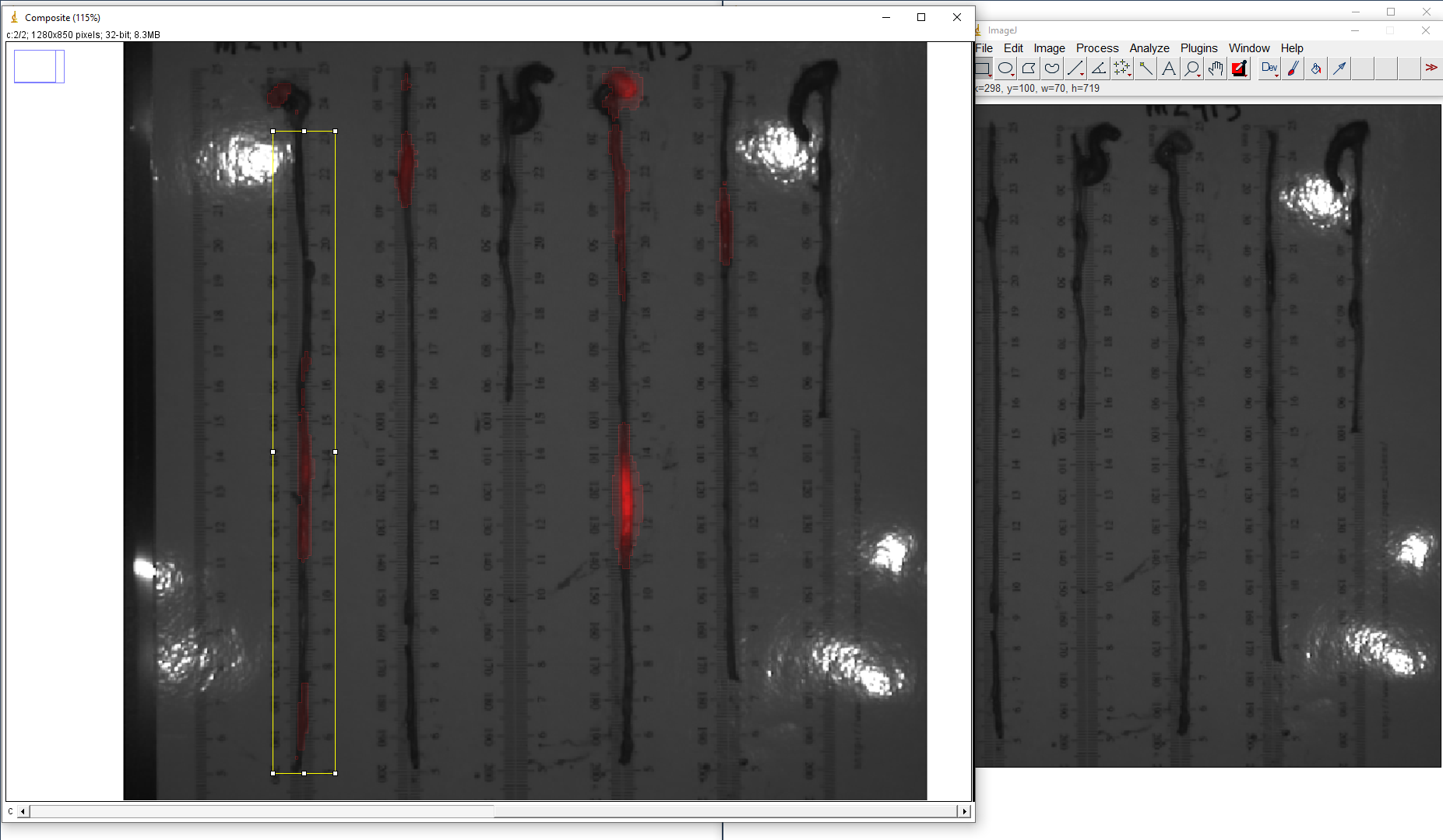Click the zoom indicator thumbnail in Composite
The width and height of the screenshot is (1443, 840).
coord(39,67)
